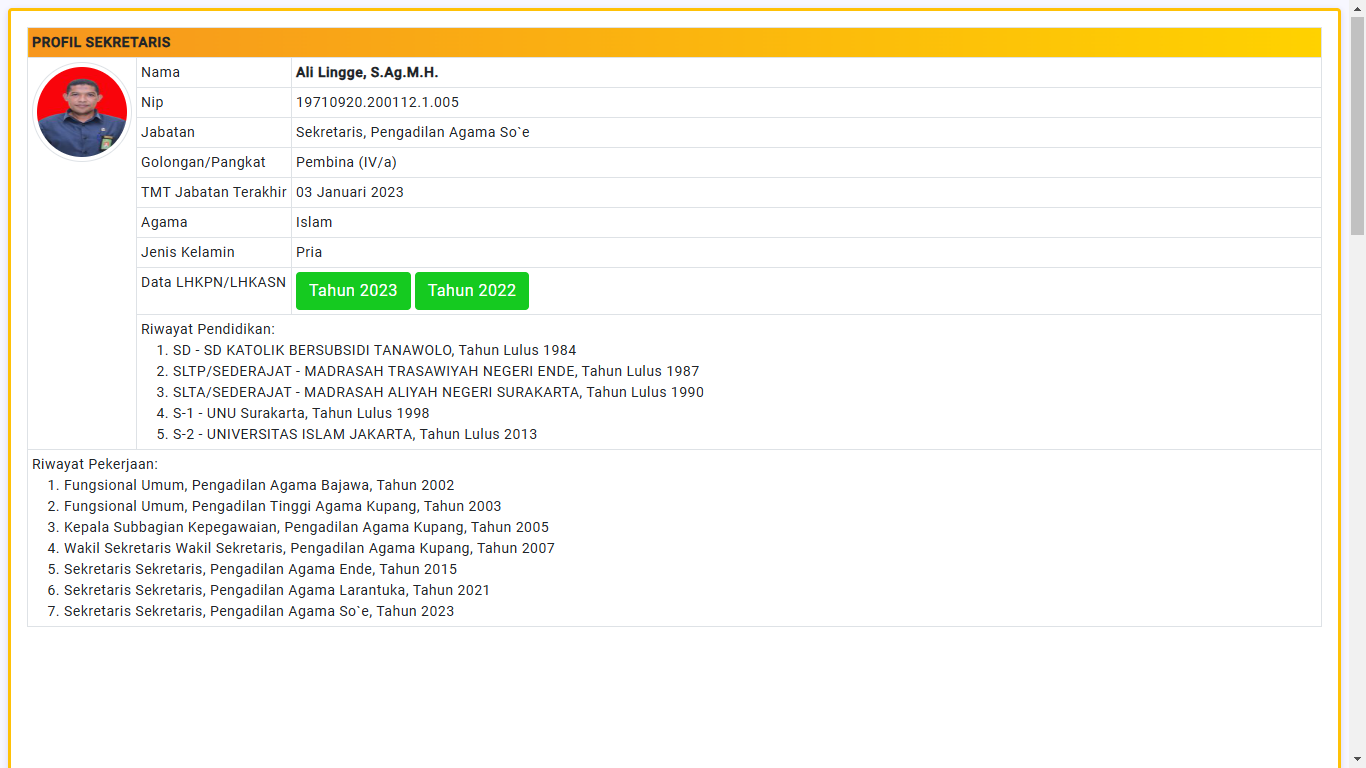Select the Islam value

314,223
